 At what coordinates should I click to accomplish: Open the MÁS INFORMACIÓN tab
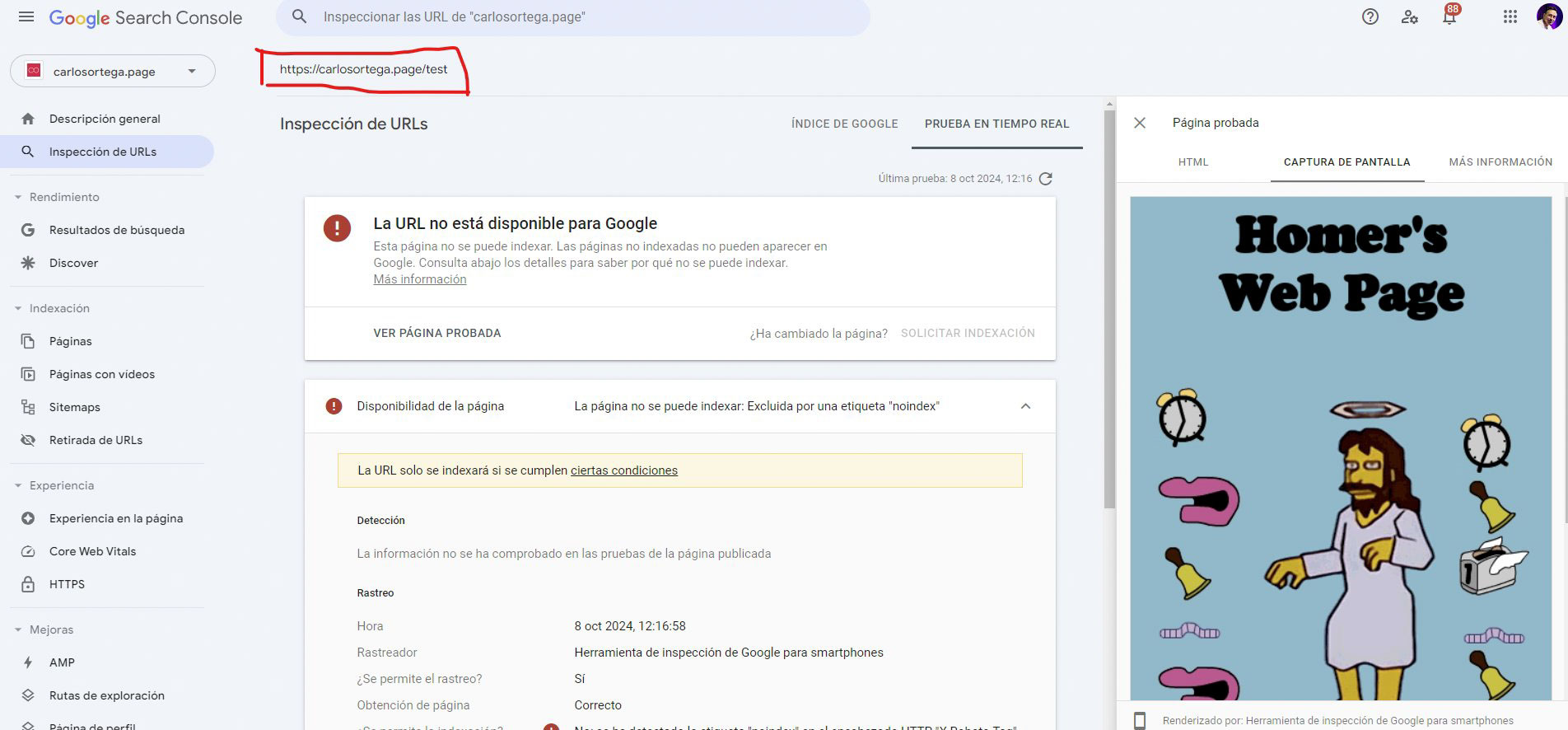1500,162
